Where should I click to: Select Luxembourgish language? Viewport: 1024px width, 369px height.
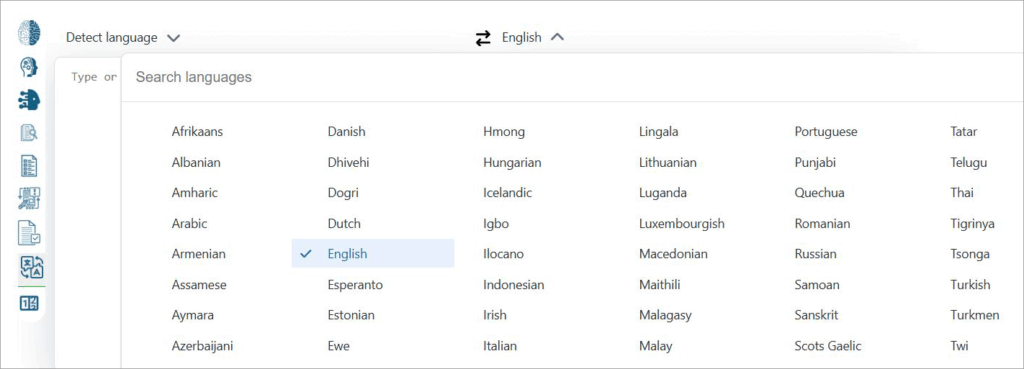click(x=682, y=224)
